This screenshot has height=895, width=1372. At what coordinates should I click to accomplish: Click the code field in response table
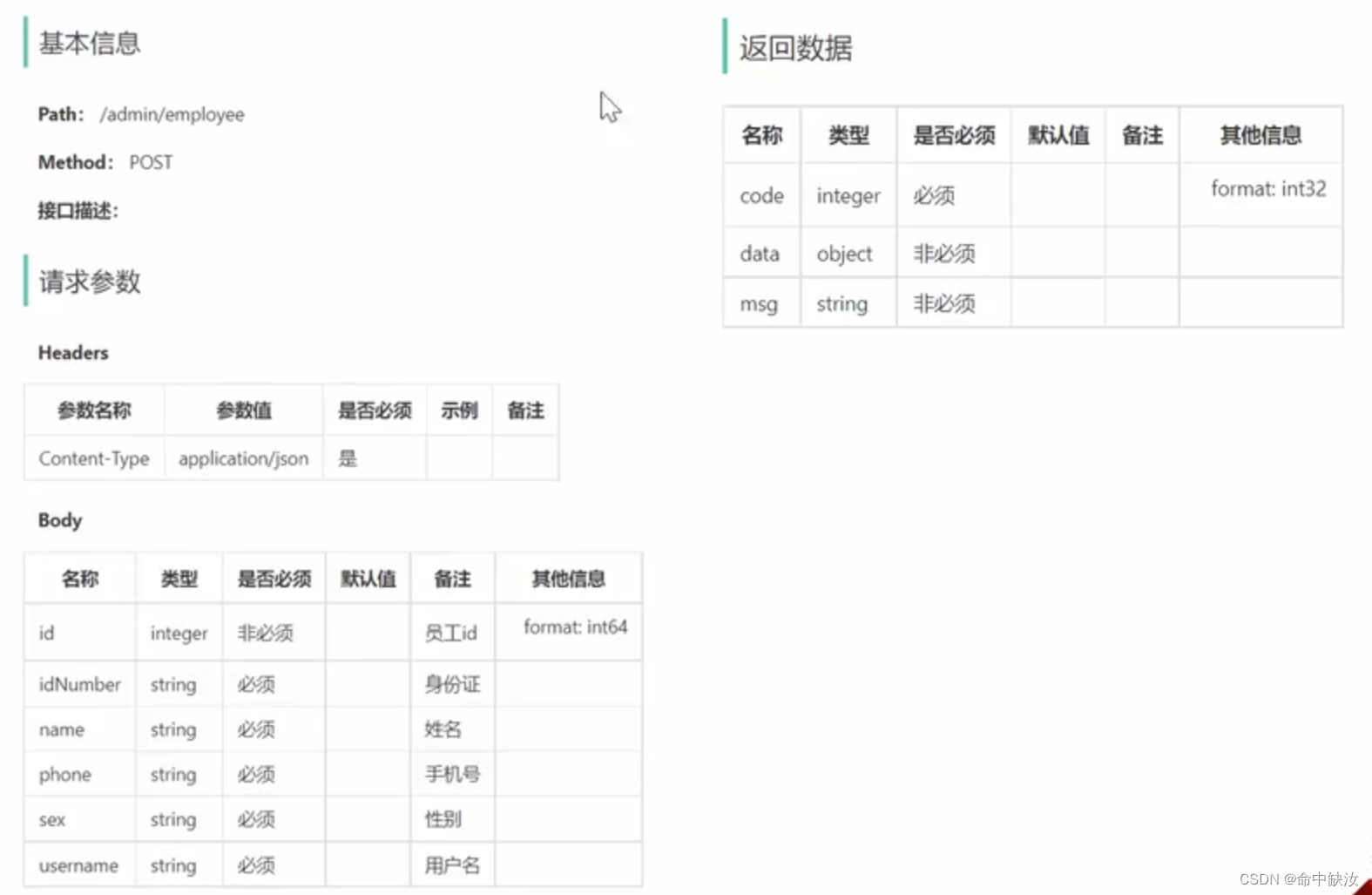coord(761,196)
